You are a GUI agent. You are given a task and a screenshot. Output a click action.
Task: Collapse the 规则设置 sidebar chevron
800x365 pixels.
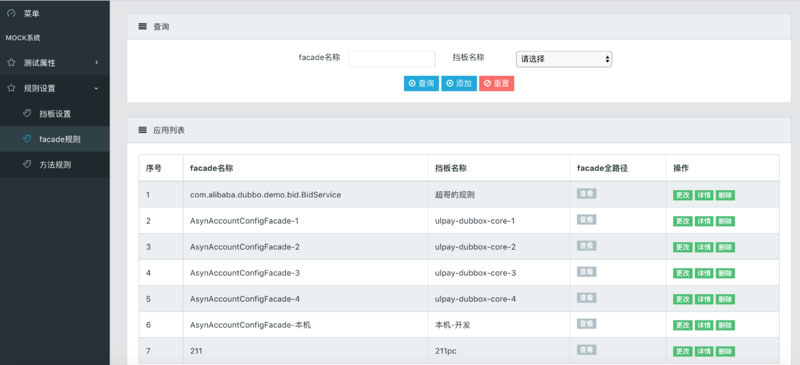97,88
